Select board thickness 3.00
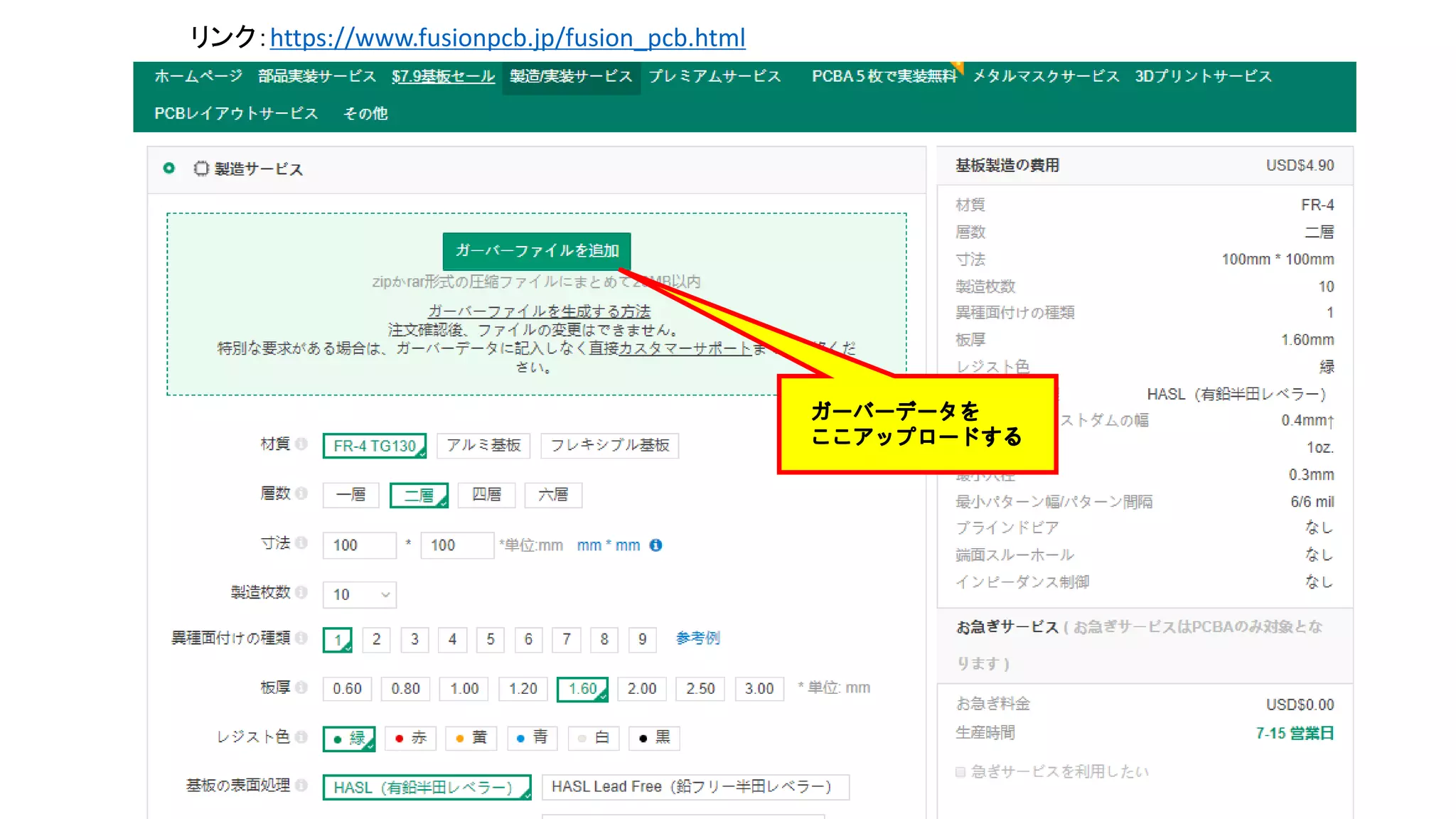 (x=759, y=689)
